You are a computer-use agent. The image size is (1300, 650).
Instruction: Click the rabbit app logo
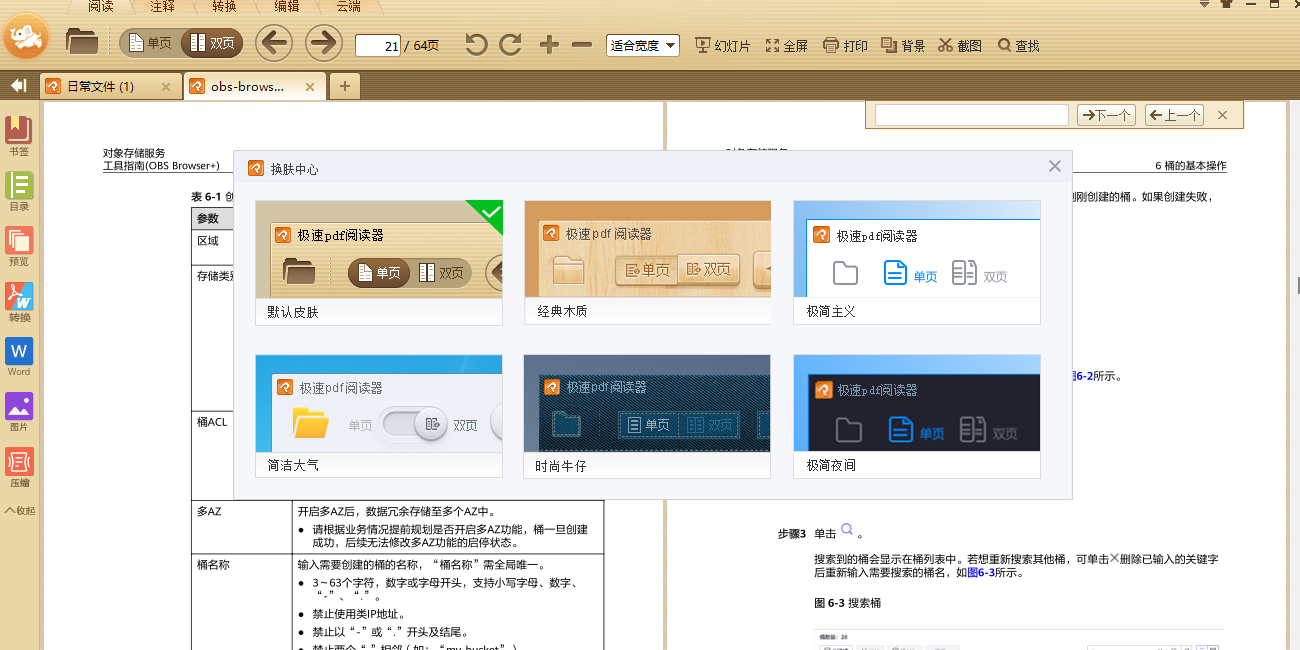click(26, 38)
